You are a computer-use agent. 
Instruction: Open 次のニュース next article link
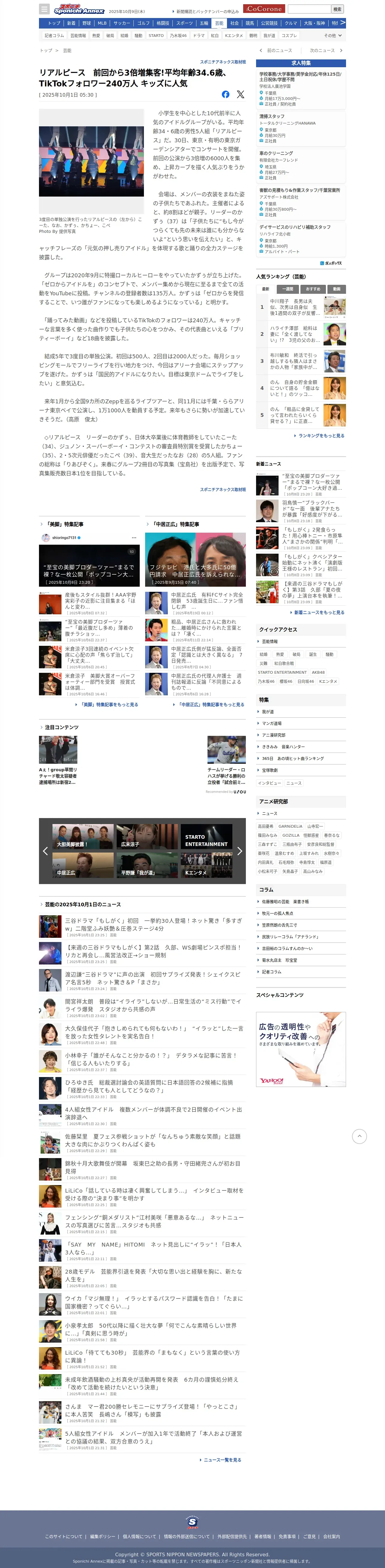pos(326,50)
